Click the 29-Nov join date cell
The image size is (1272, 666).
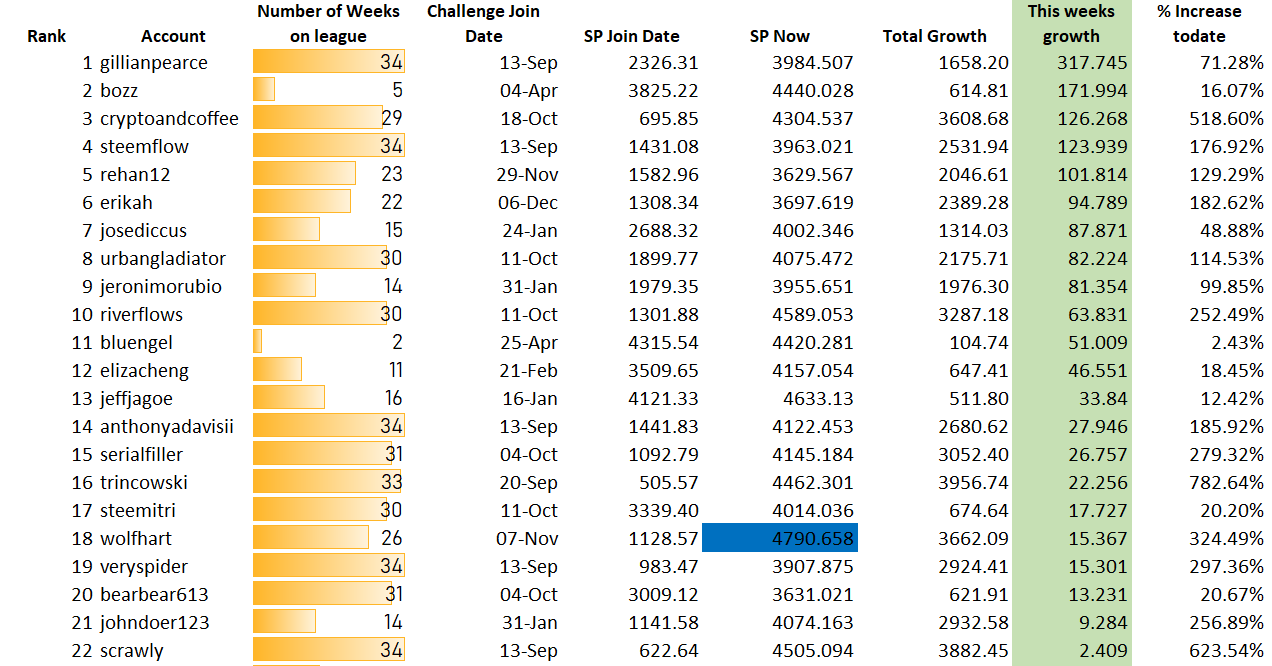pyautogui.click(x=527, y=174)
